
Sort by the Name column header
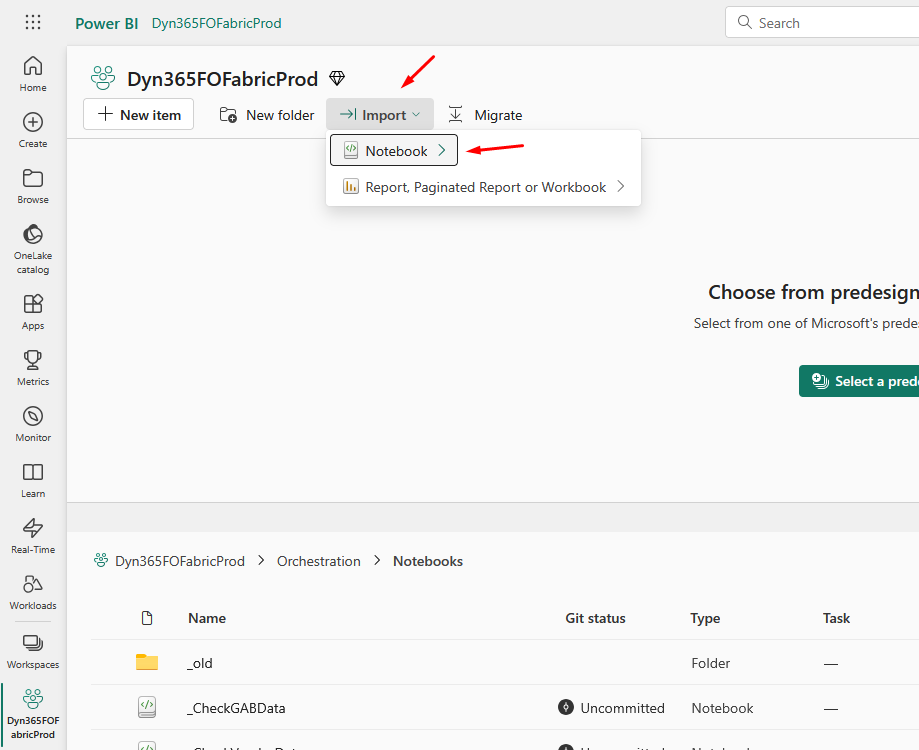207,618
